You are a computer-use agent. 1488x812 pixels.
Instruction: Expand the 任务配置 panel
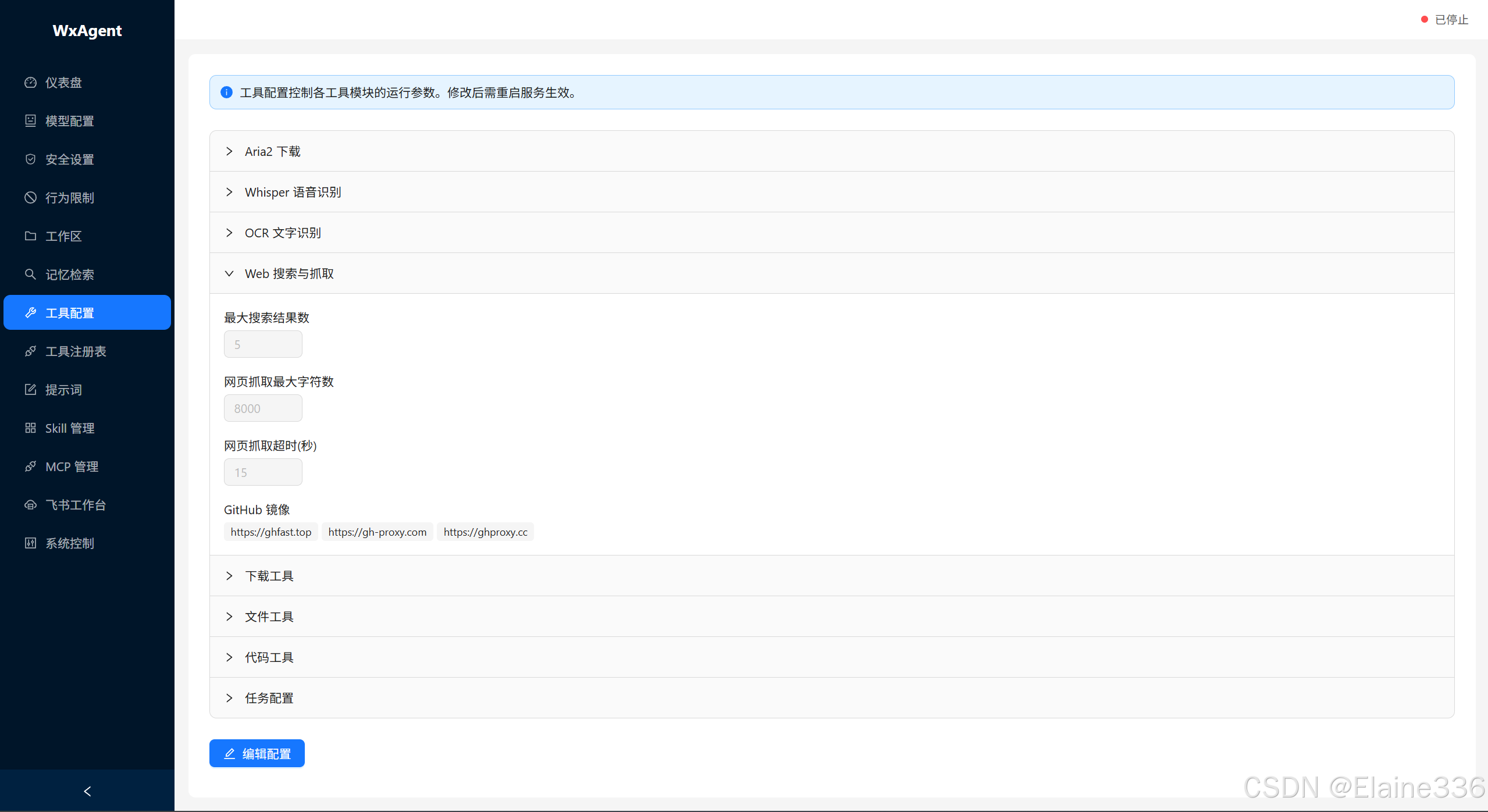point(832,698)
